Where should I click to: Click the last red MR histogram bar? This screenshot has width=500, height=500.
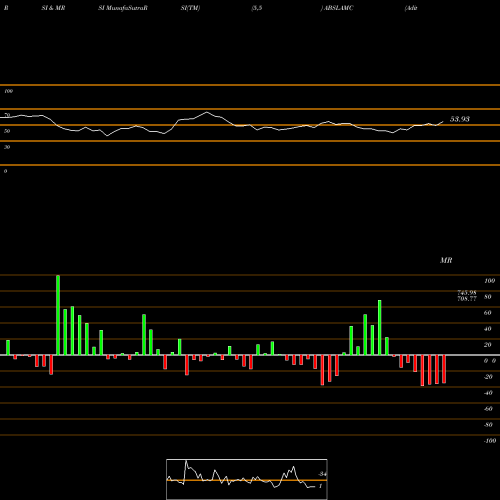(444, 369)
